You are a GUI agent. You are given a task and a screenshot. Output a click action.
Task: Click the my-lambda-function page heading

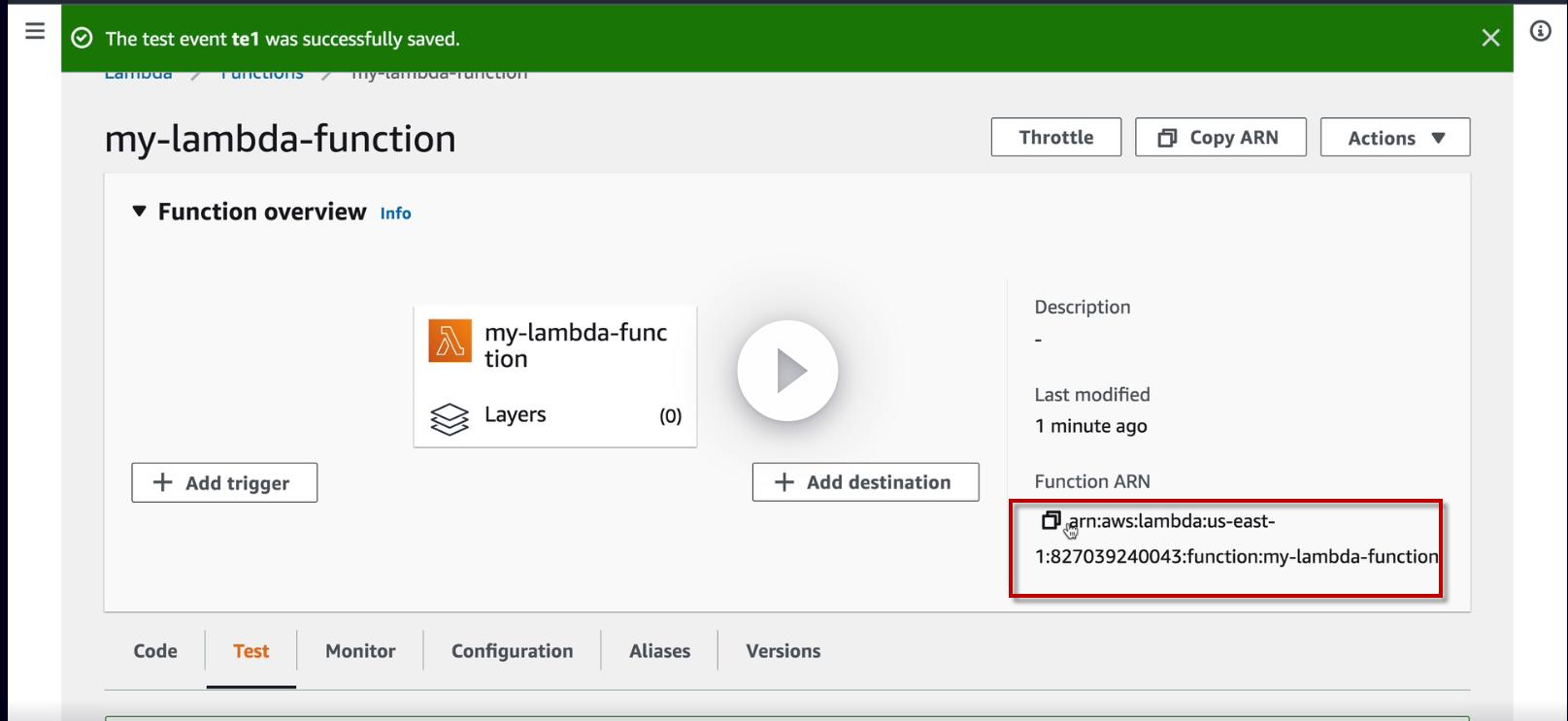click(x=280, y=139)
